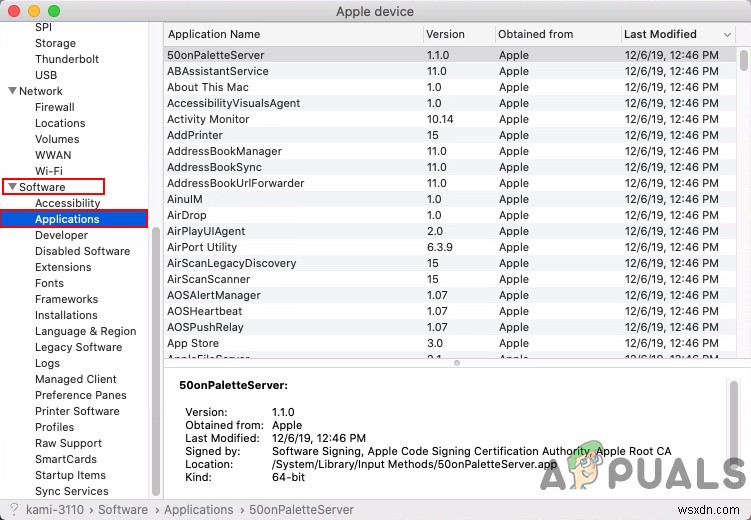The width and height of the screenshot is (751, 520).
Task: Select the AirScanLegacyDiscovery row
Action: coord(450,263)
